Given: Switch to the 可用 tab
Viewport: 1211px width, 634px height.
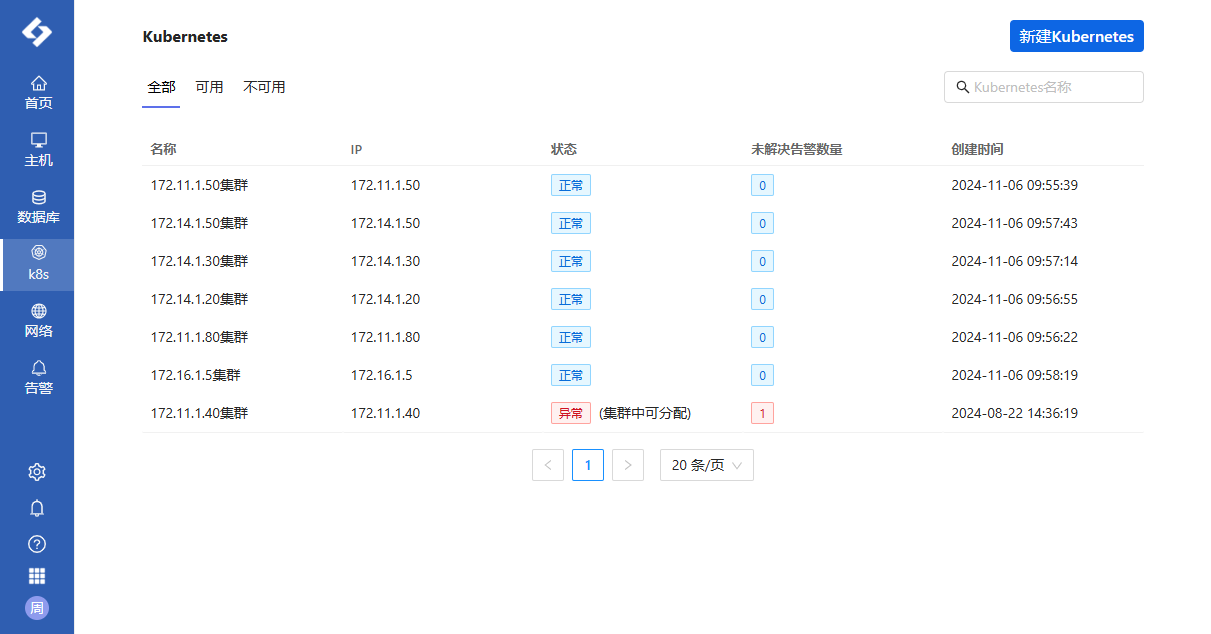Looking at the screenshot, I should [x=209, y=87].
